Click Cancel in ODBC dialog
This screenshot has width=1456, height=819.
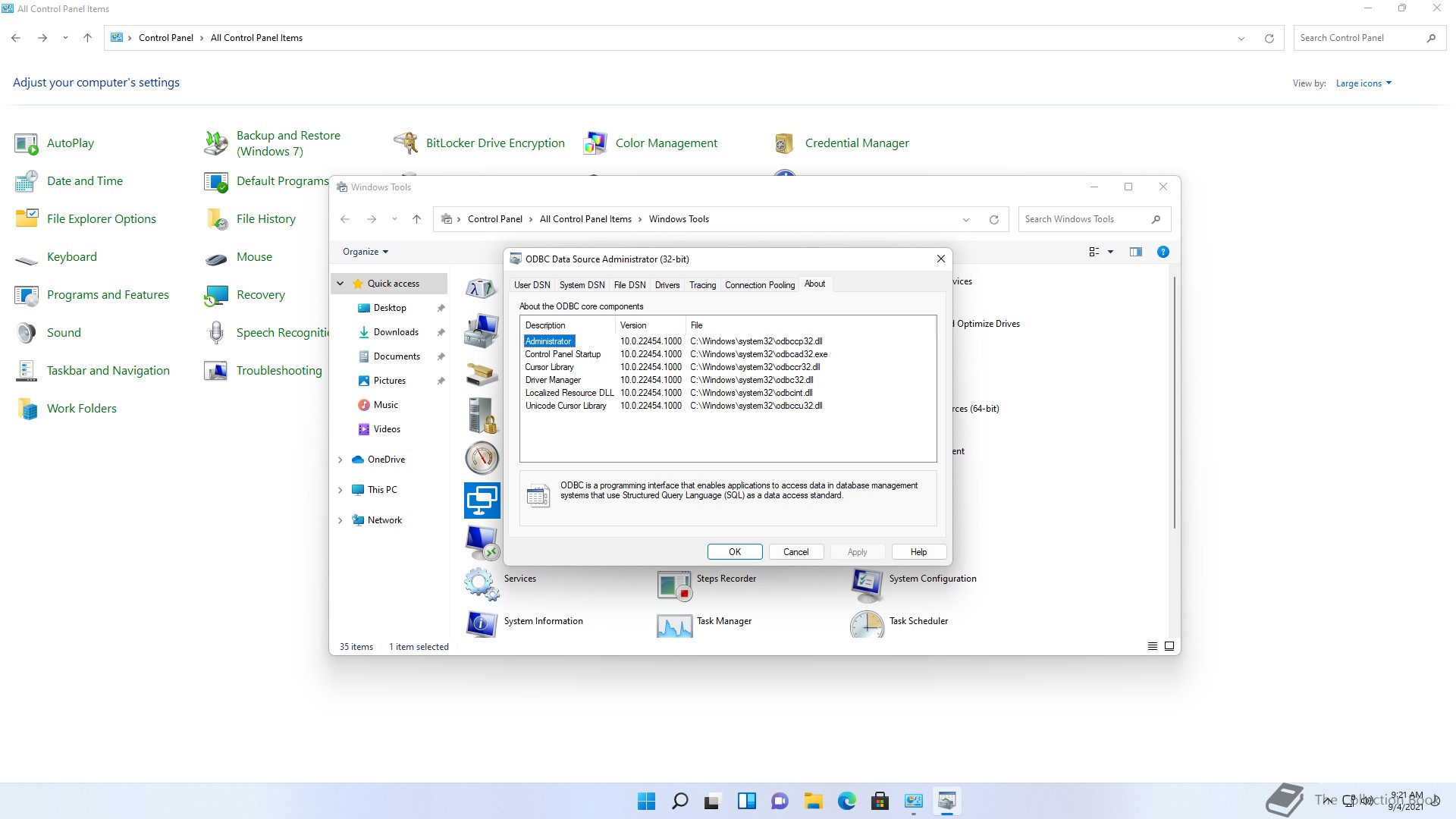[795, 552]
